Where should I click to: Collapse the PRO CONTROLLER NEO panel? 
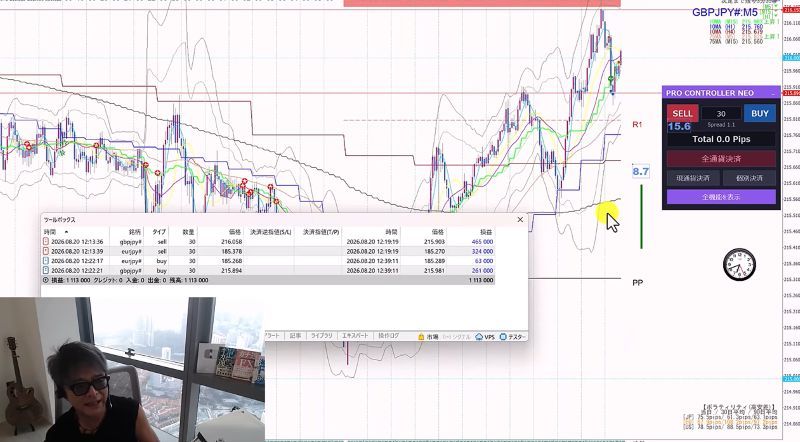pyautogui.click(x=773, y=93)
